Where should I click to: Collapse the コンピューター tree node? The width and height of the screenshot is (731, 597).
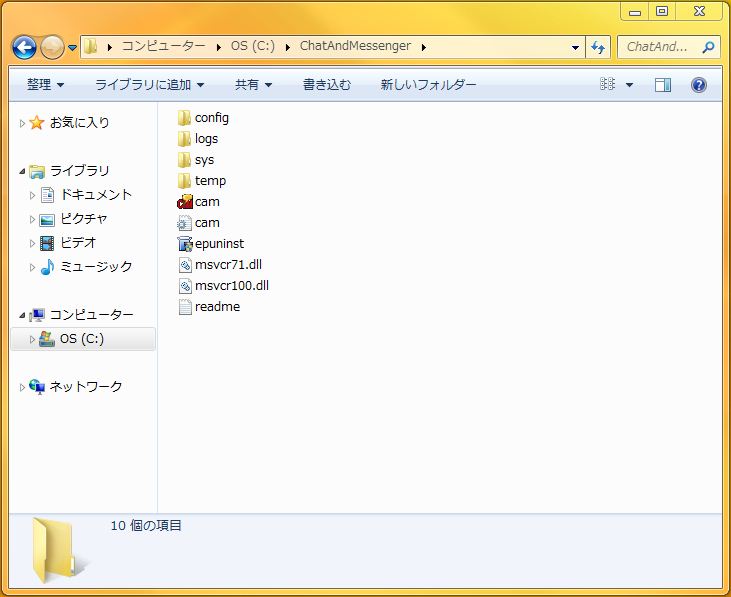[22, 315]
